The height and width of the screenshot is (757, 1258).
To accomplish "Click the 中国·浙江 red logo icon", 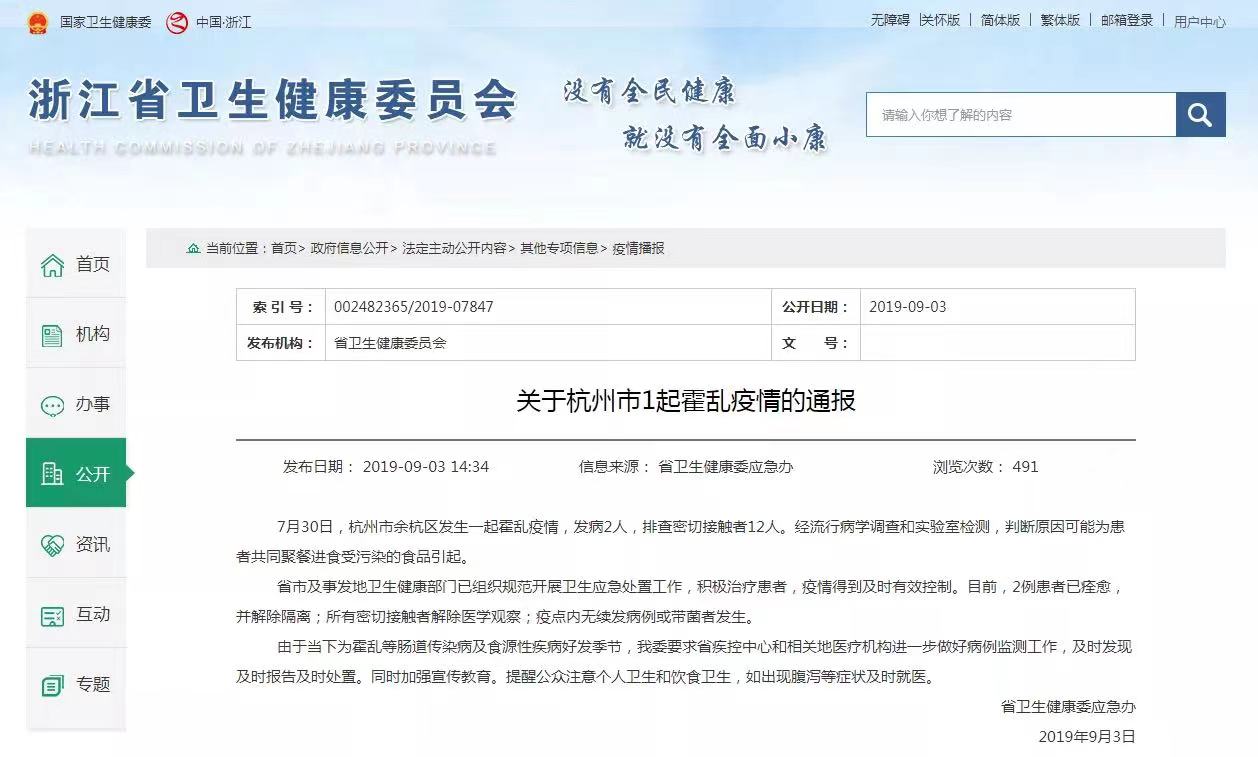I will 177,22.
